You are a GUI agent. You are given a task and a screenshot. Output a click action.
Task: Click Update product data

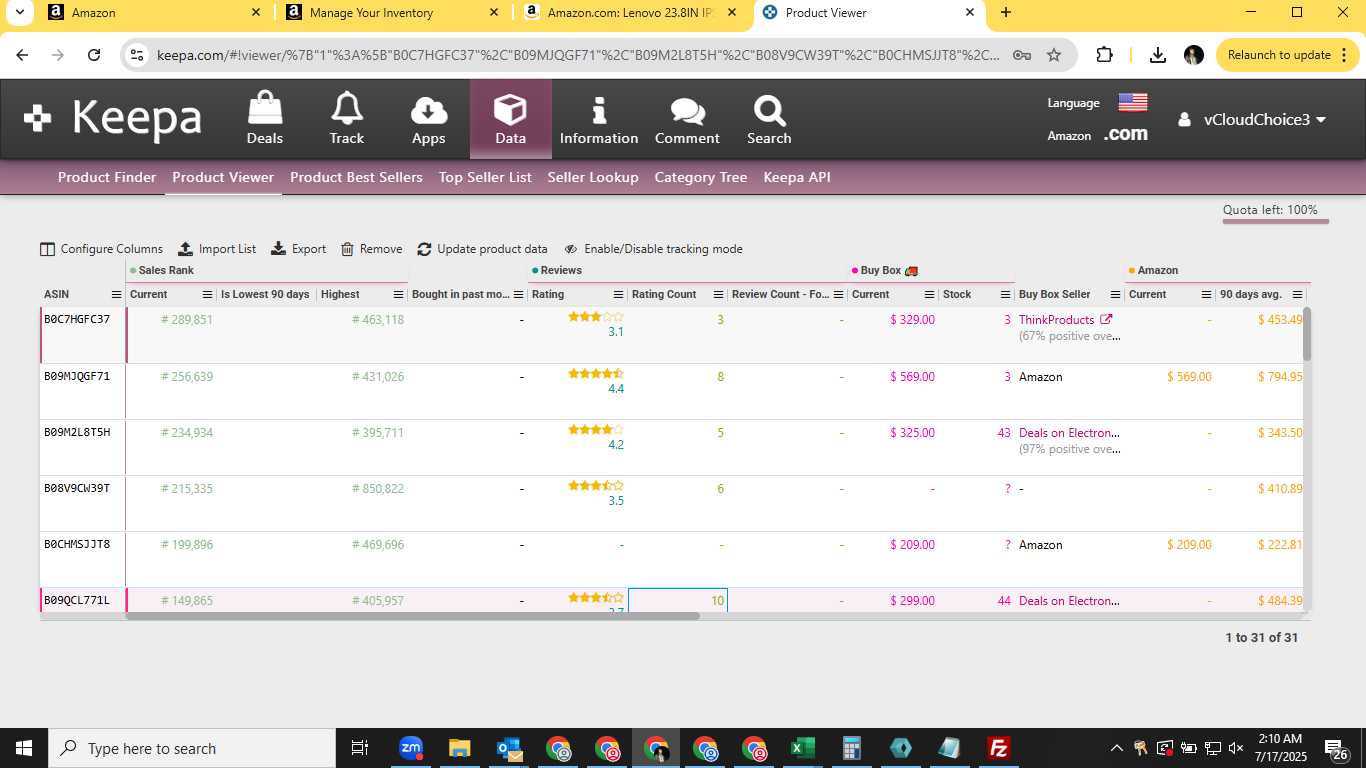click(482, 249)
